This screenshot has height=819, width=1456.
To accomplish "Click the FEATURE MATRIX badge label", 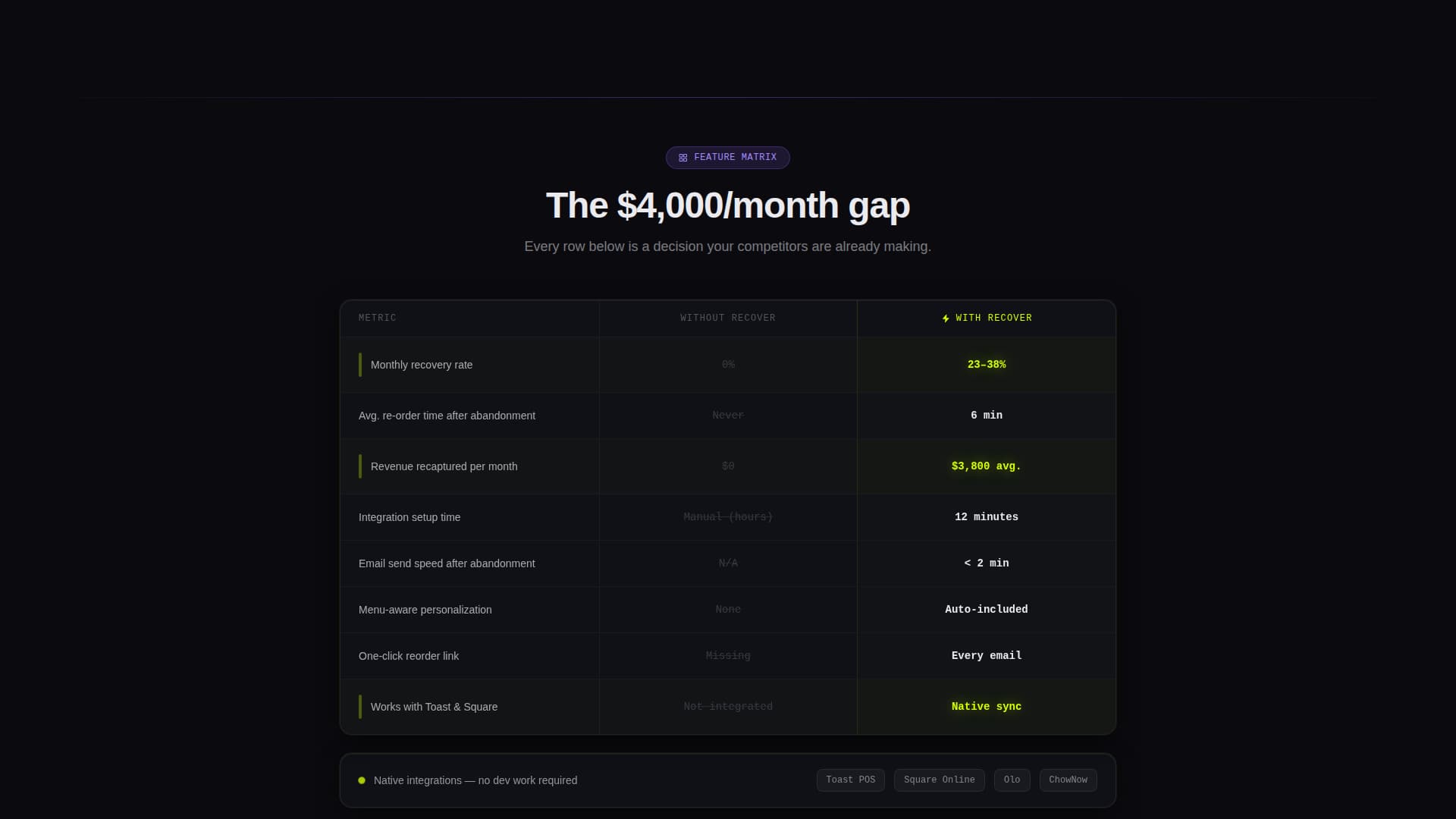I will point(735,158).
